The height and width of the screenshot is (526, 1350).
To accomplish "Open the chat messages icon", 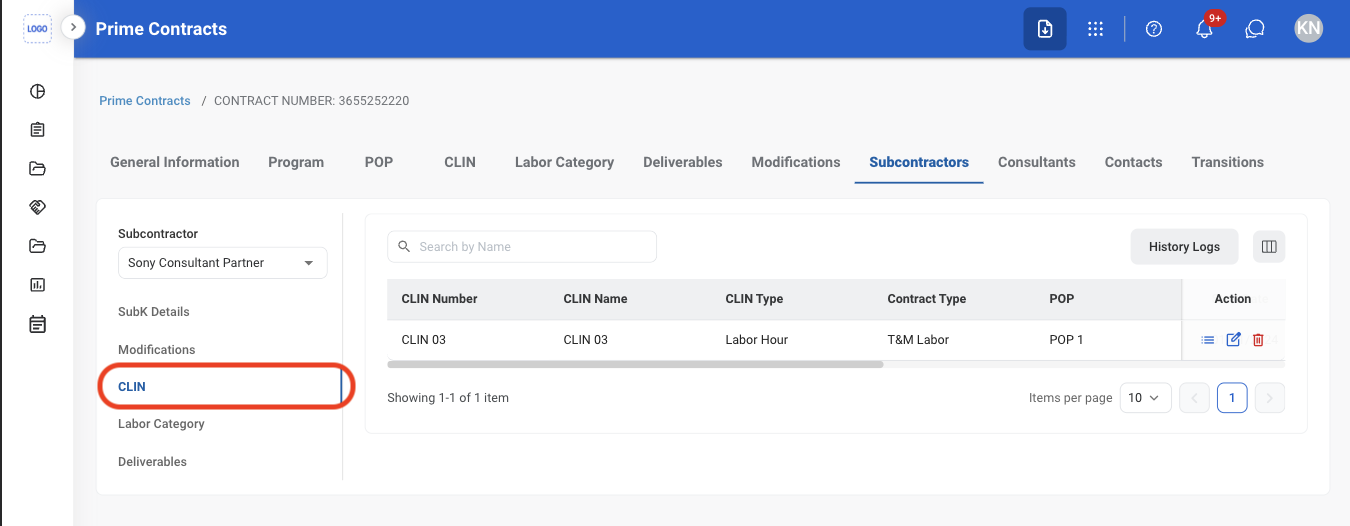I will click(1255, 29).
